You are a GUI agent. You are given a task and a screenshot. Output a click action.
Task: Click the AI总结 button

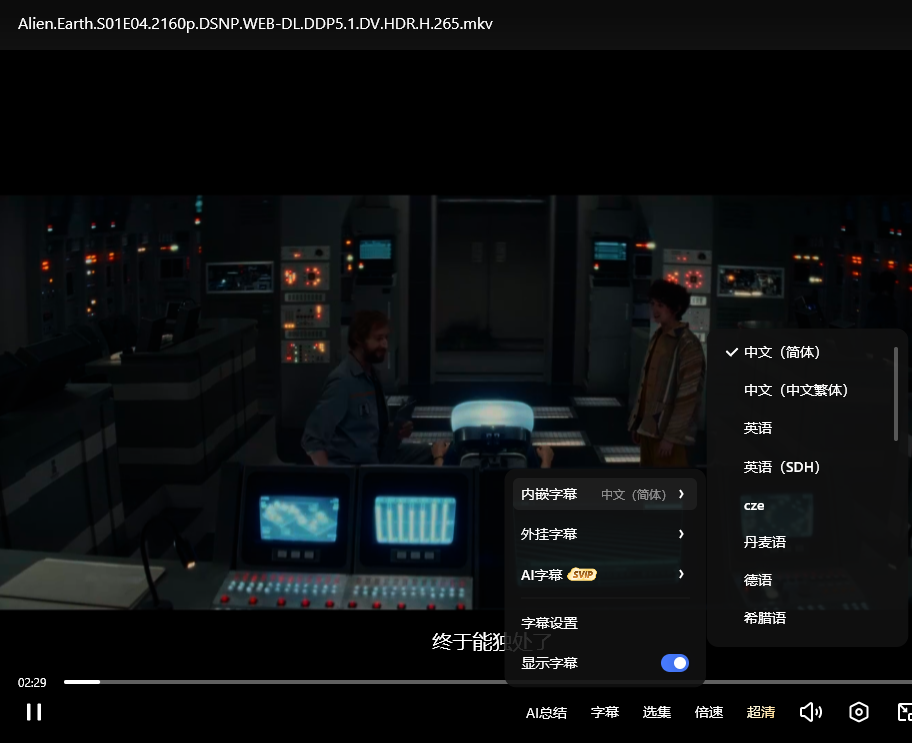pyautogui.click(x=546, y=713)
